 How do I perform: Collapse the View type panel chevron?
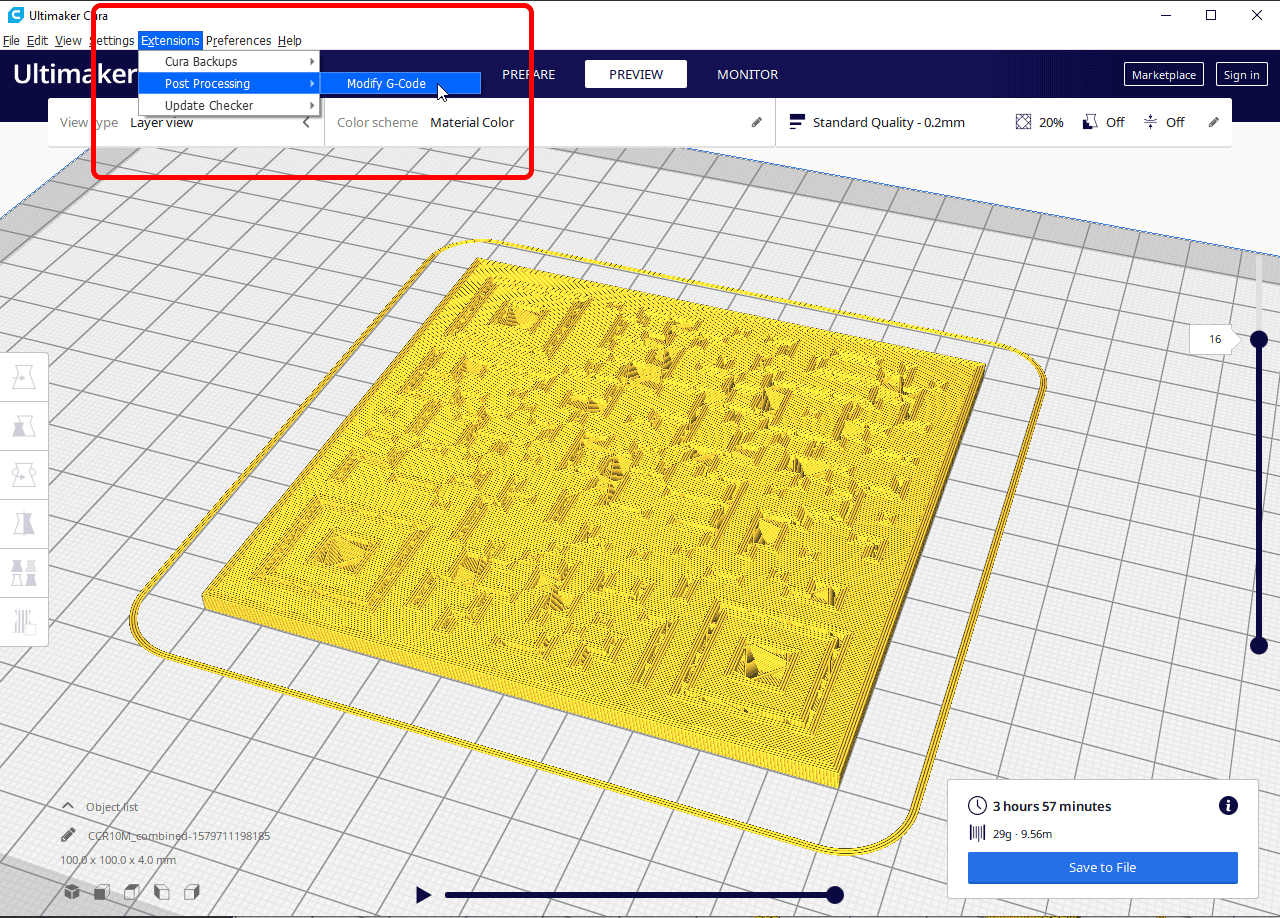click(306, 123)
